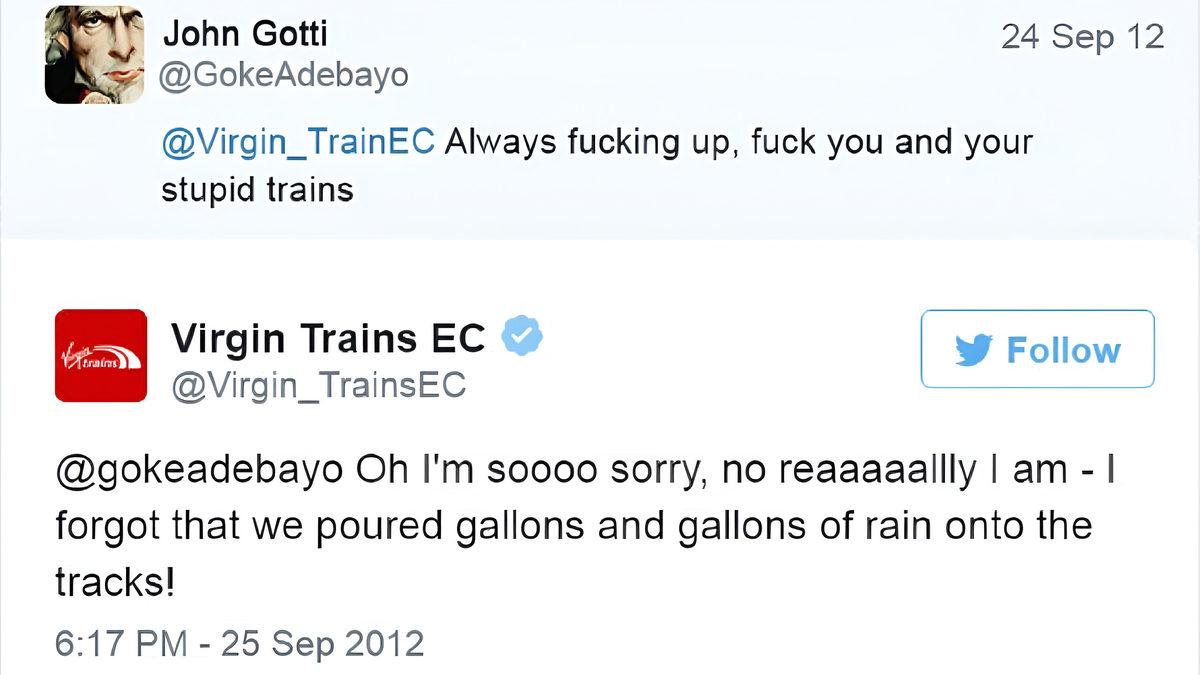Image resolution: width=1200 pixels, height=675 pixels.
Task: Click the @Virgin_TrainsEC handle below account name
Action: (x=319, y=385)
